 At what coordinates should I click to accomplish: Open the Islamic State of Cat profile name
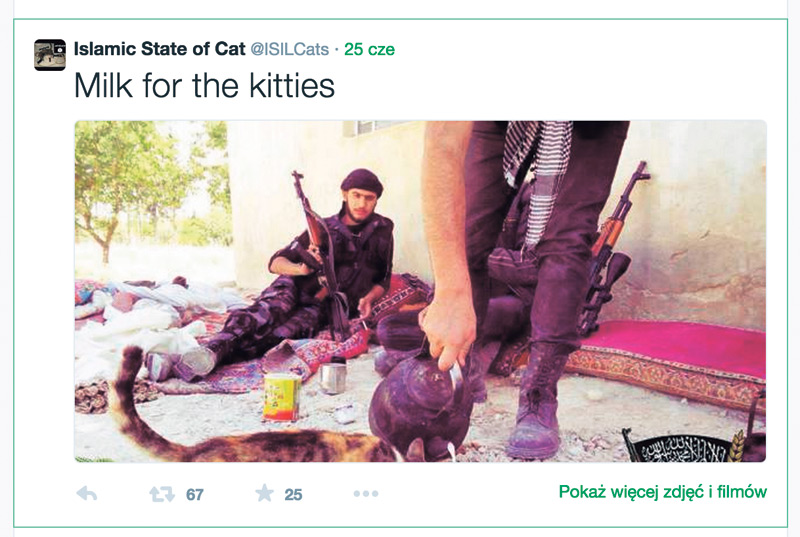[x=158, y=48]
